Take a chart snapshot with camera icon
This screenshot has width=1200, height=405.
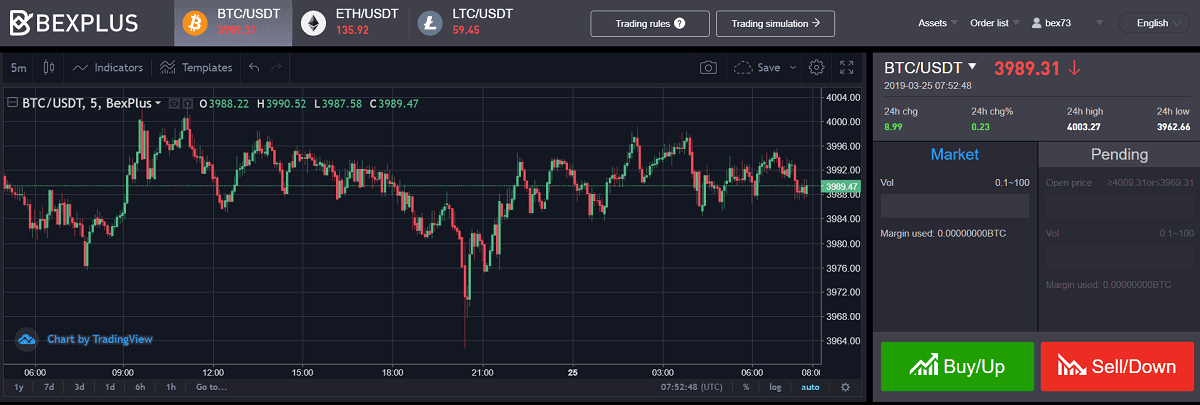[x=708, y=68]
